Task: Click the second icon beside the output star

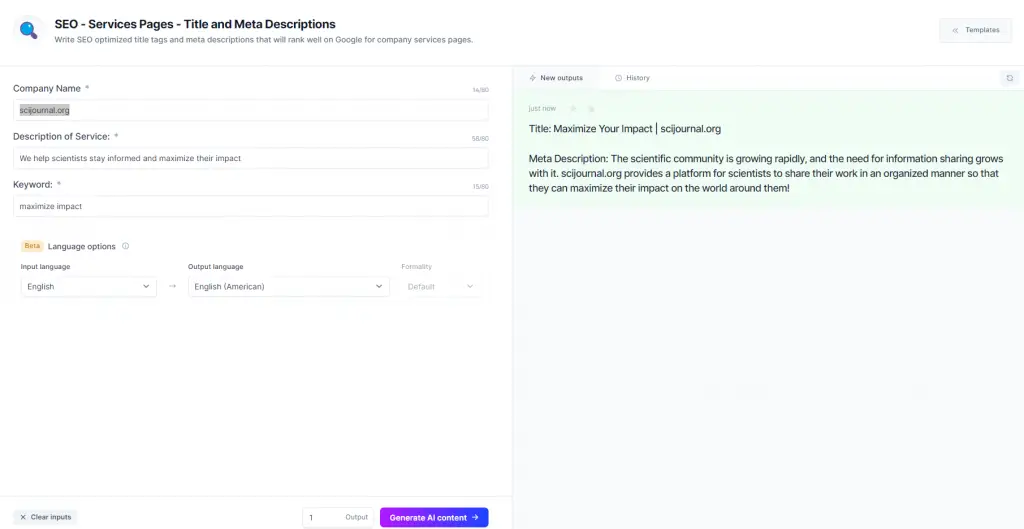Action: tap(590, 108)
